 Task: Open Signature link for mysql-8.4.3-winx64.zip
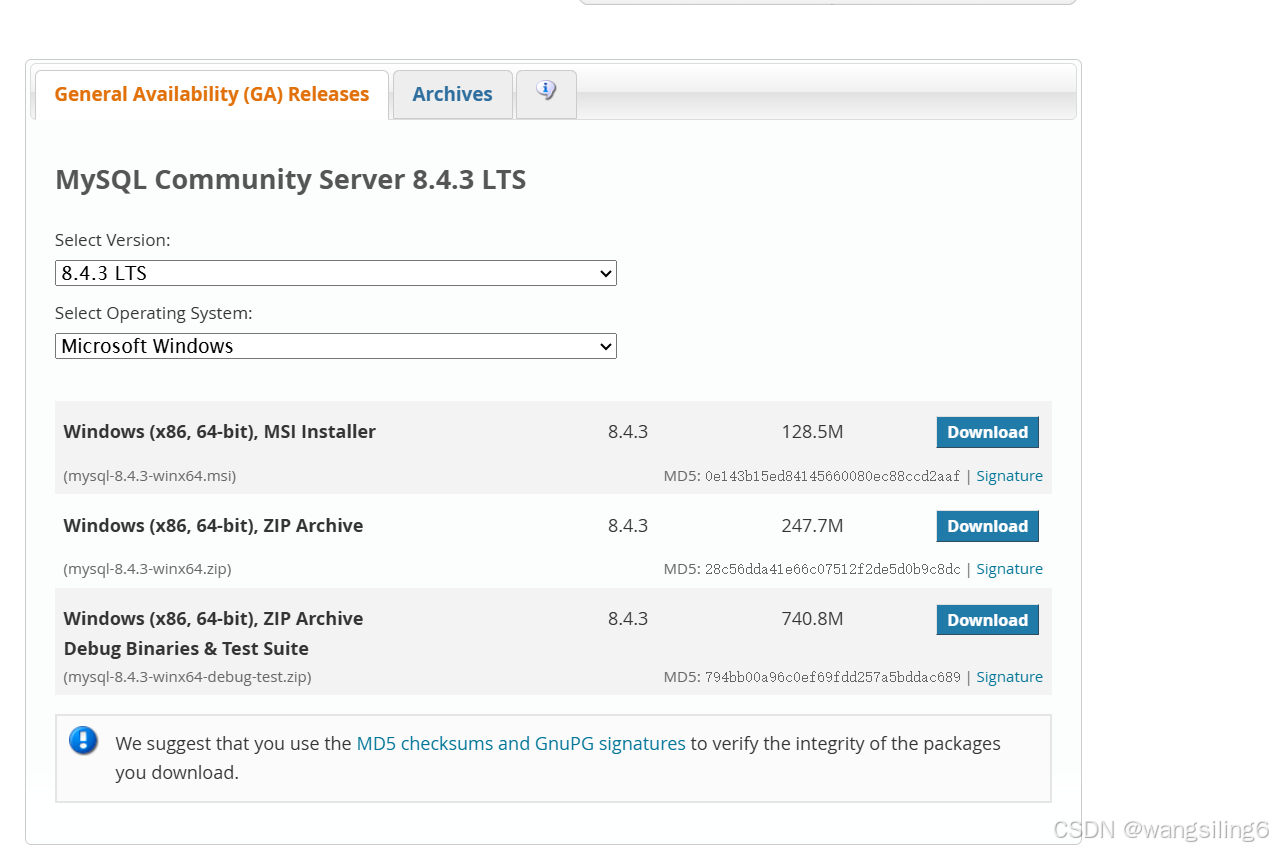click(1009, 569)
